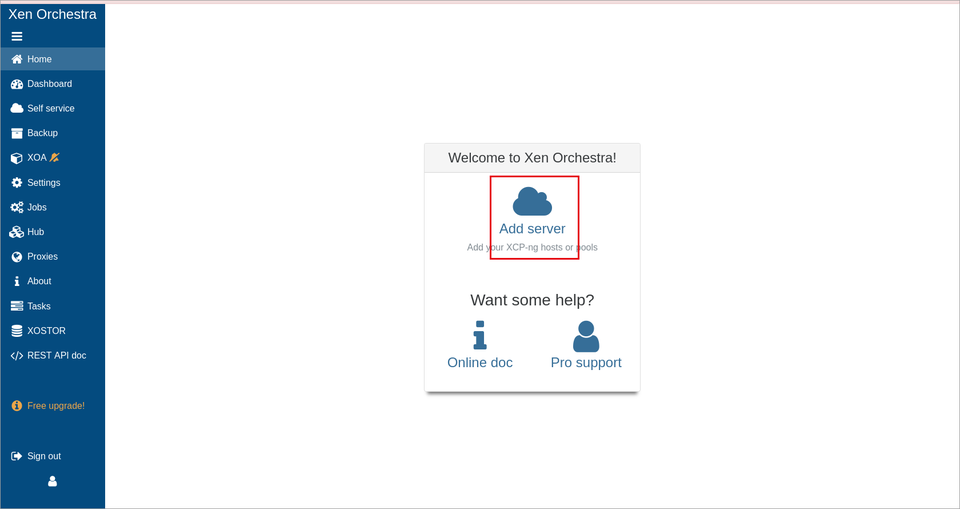Click the Hub cubes icon

click(17, 232)
